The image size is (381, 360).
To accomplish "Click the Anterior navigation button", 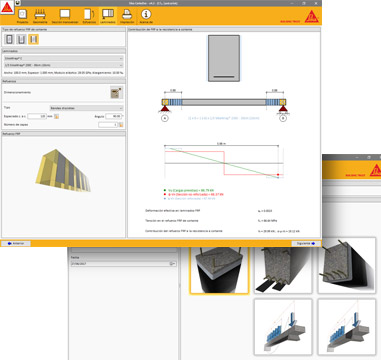I will 16,243.
